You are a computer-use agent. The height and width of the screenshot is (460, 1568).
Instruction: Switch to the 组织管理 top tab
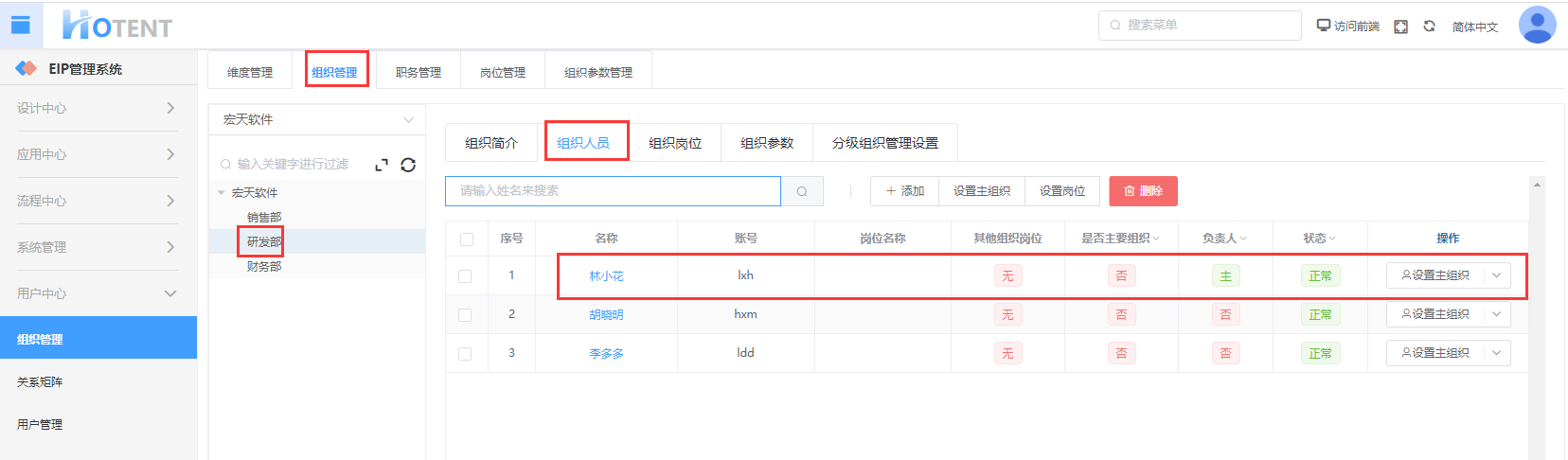pos(334,72)
